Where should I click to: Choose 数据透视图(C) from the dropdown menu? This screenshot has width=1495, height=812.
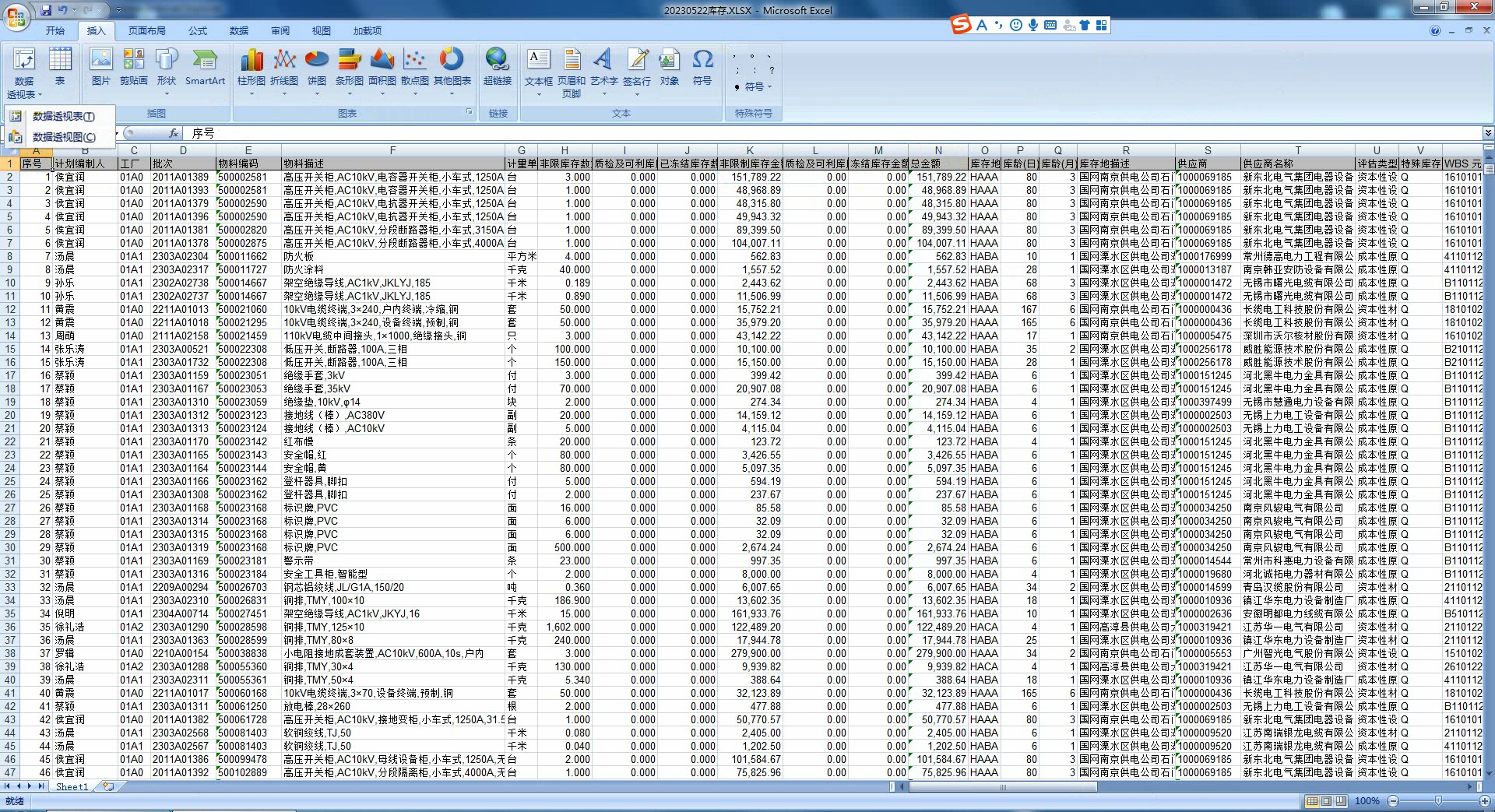(63, 137)
